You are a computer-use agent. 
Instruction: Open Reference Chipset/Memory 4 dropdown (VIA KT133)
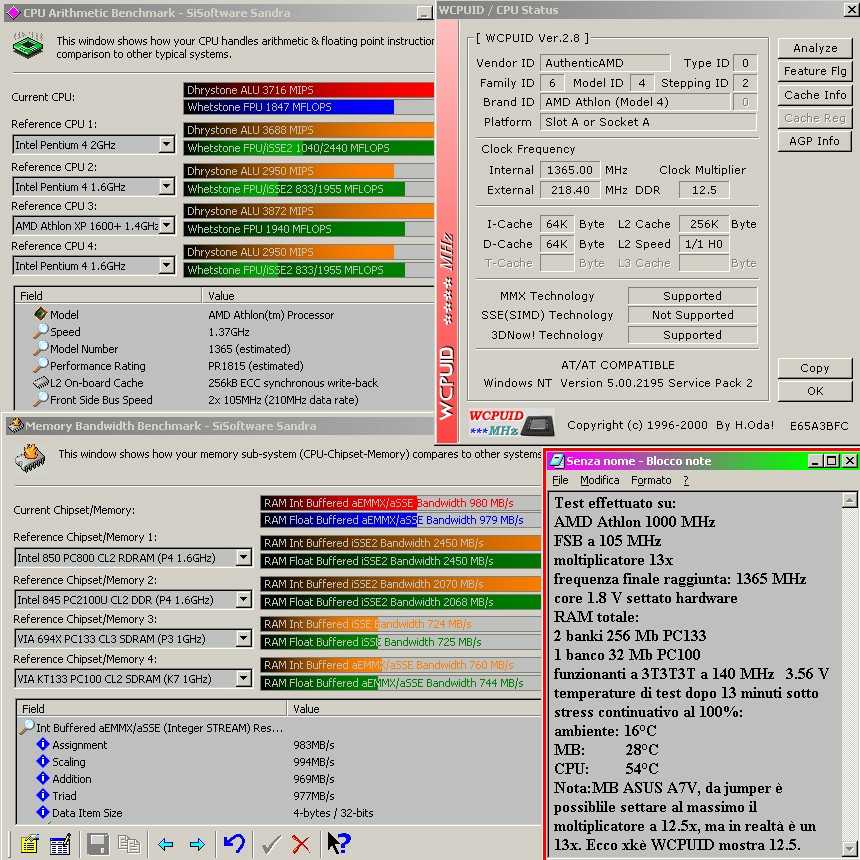[x=244, y=678]
